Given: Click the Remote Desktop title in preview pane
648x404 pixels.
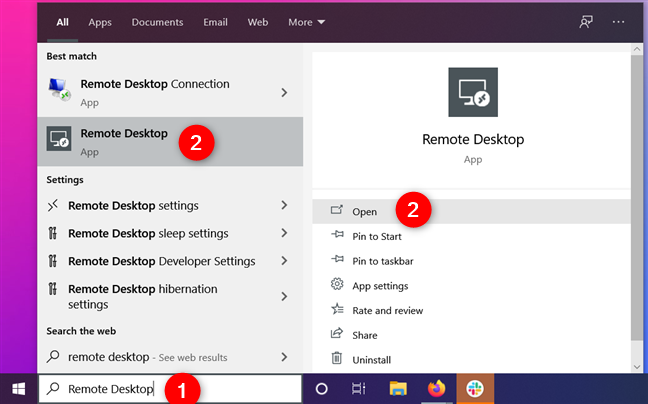Looking at the screenshot, I should point(473,139).
